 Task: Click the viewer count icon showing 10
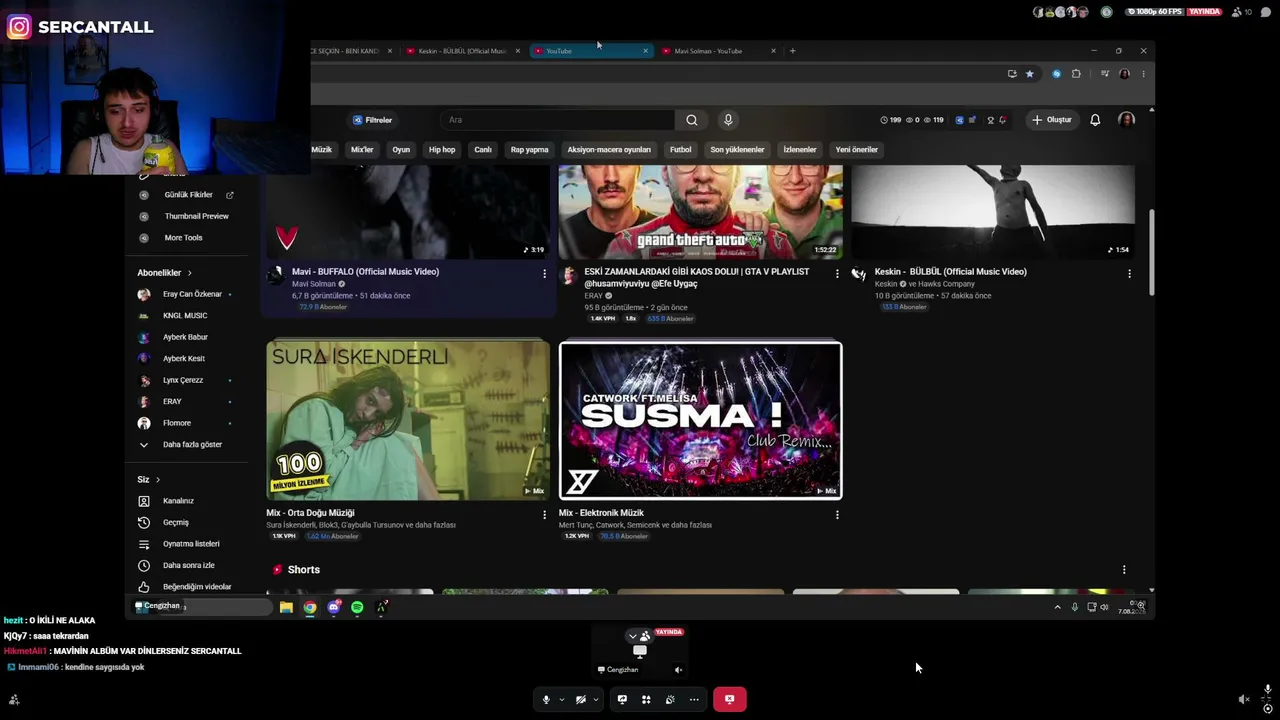pyautogui.click(x=1242, y=12)
